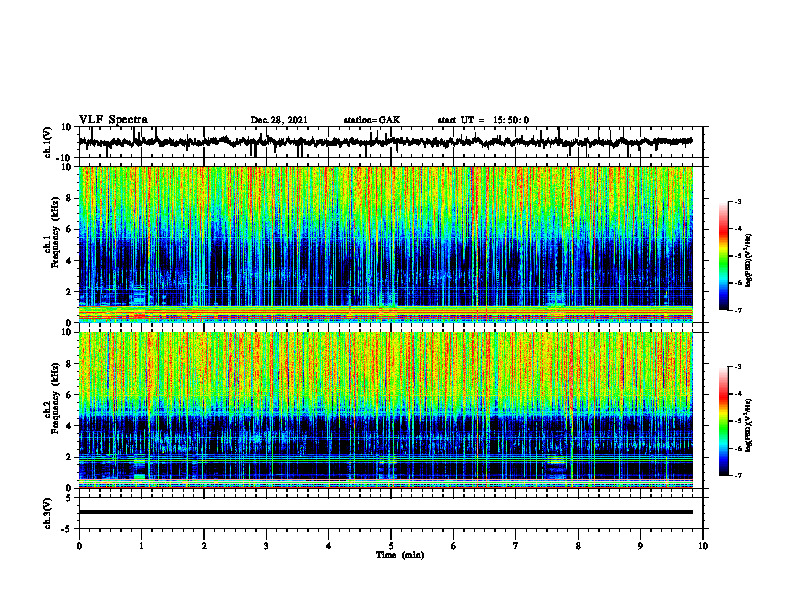Click the time axis tick label "0"
Image resolution: width=792 pixels, height=612 pixels.
coord(79,546)
